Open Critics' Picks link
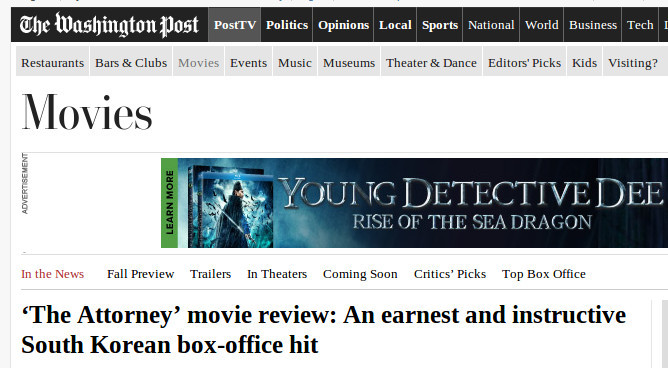Screen dimensions: 668x368 (450, 274)
